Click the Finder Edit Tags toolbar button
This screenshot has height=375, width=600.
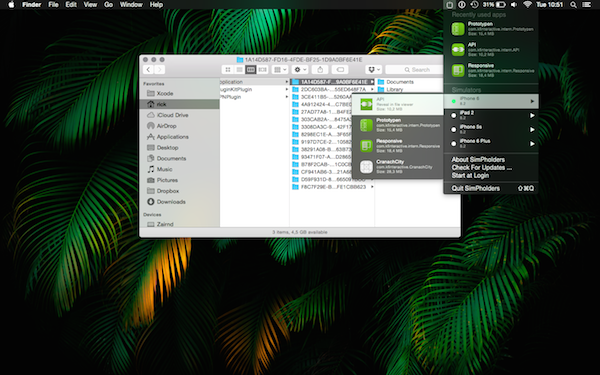coord(340,70)
